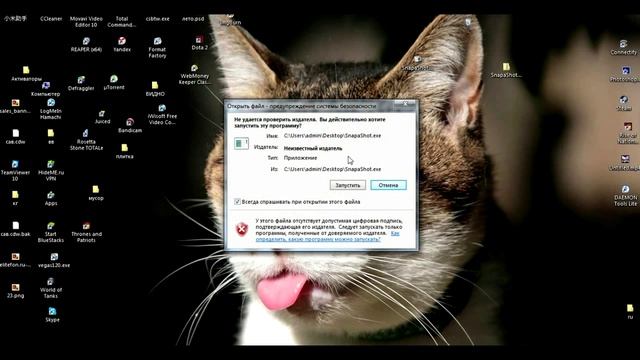
Task: Click the Запустить button
Action: pyautogui.click(x=348, y=185)
